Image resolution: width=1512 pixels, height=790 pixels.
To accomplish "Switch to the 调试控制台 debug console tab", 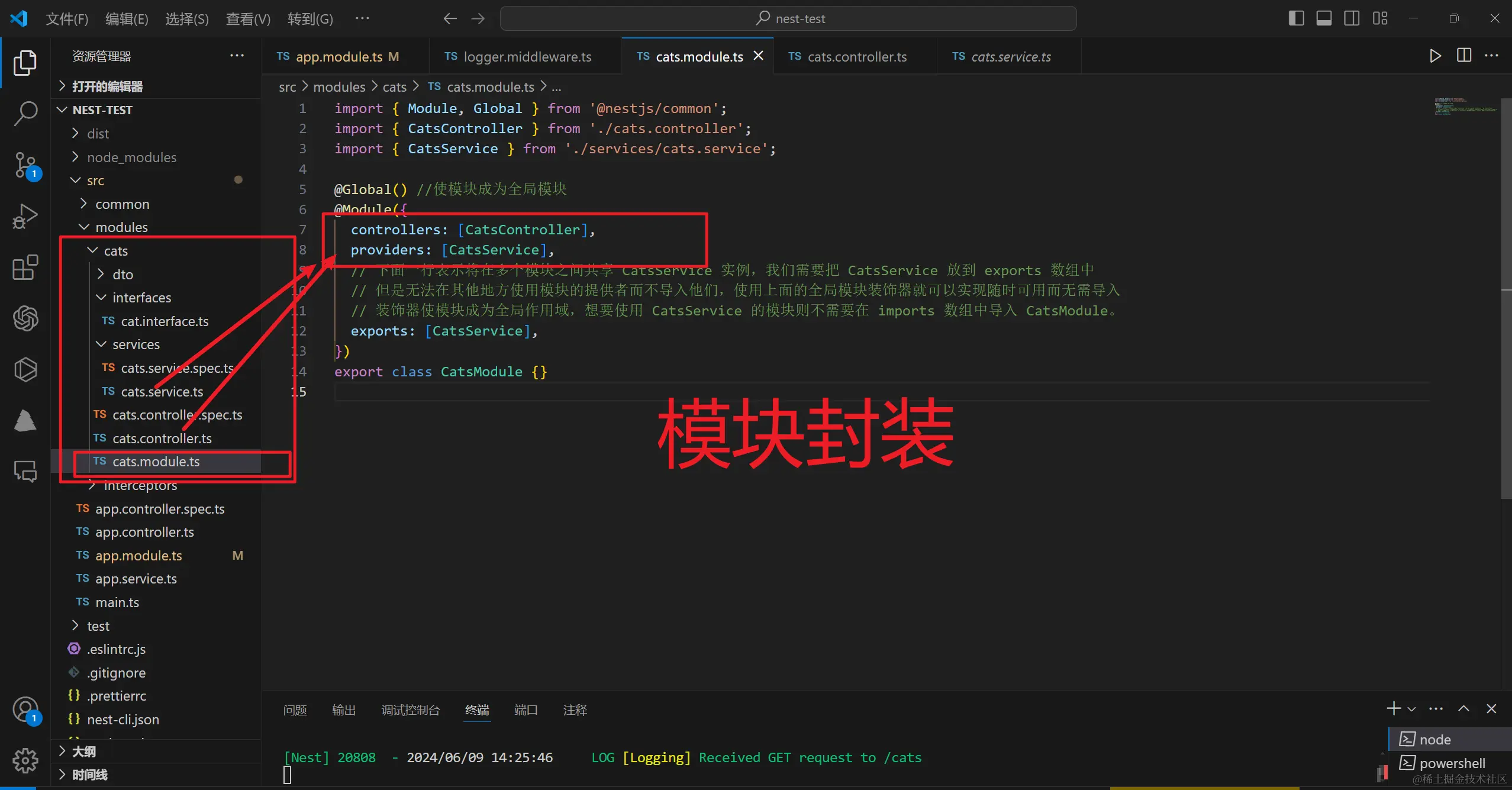I will click(x=411, y=710).
